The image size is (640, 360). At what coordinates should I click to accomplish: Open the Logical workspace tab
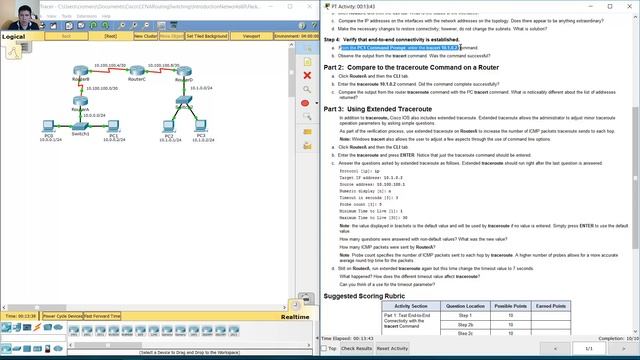coord(13,36)
